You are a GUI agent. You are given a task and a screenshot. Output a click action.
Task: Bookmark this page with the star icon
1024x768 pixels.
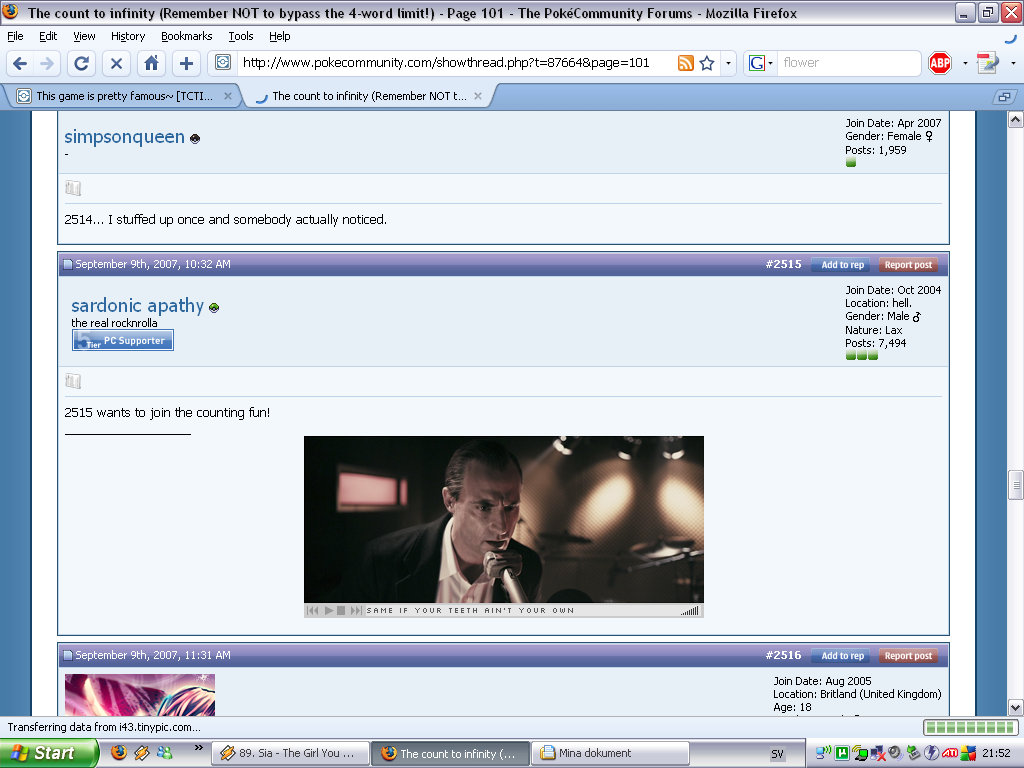pos(707,63)
